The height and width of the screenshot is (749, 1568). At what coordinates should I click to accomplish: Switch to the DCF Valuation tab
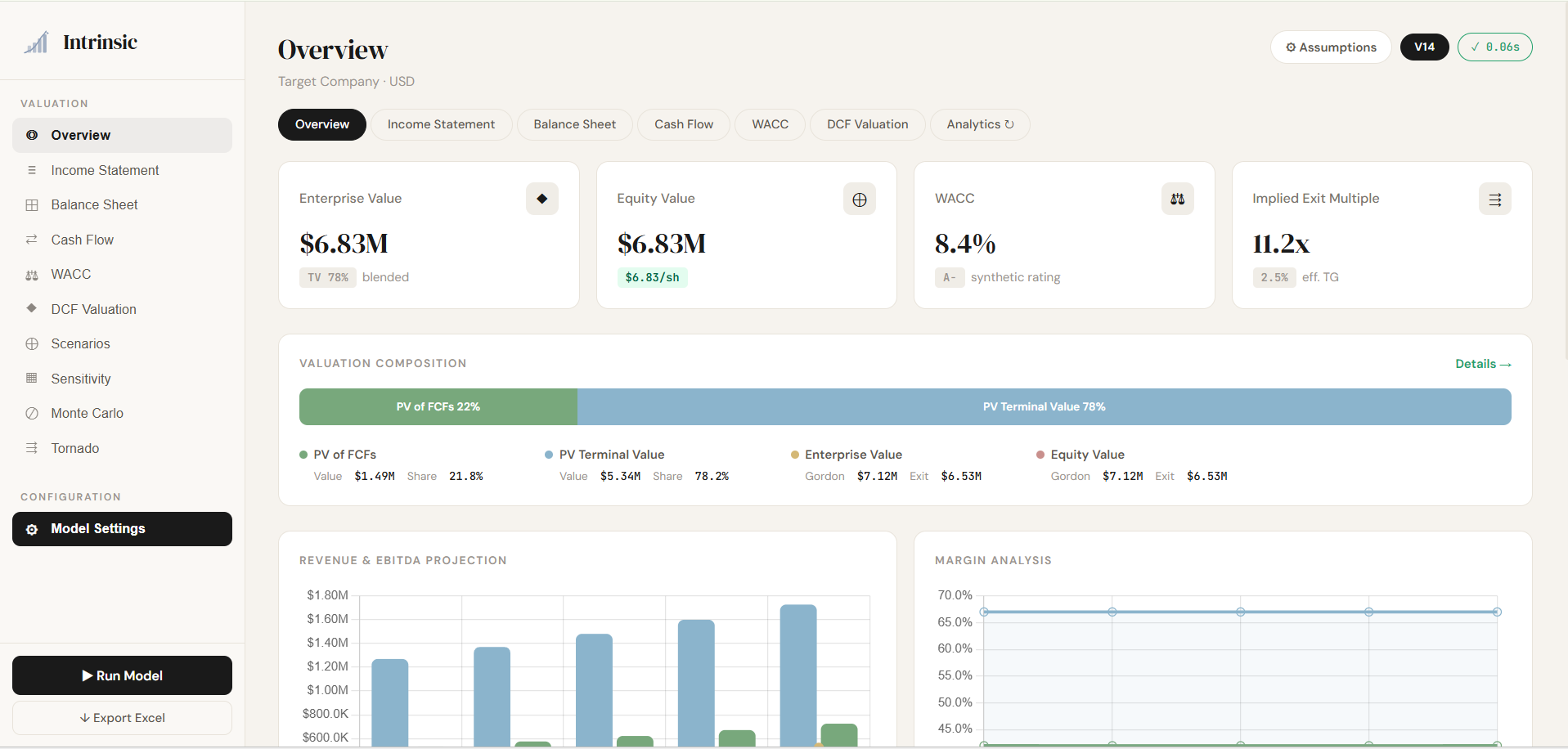(867, 124)
